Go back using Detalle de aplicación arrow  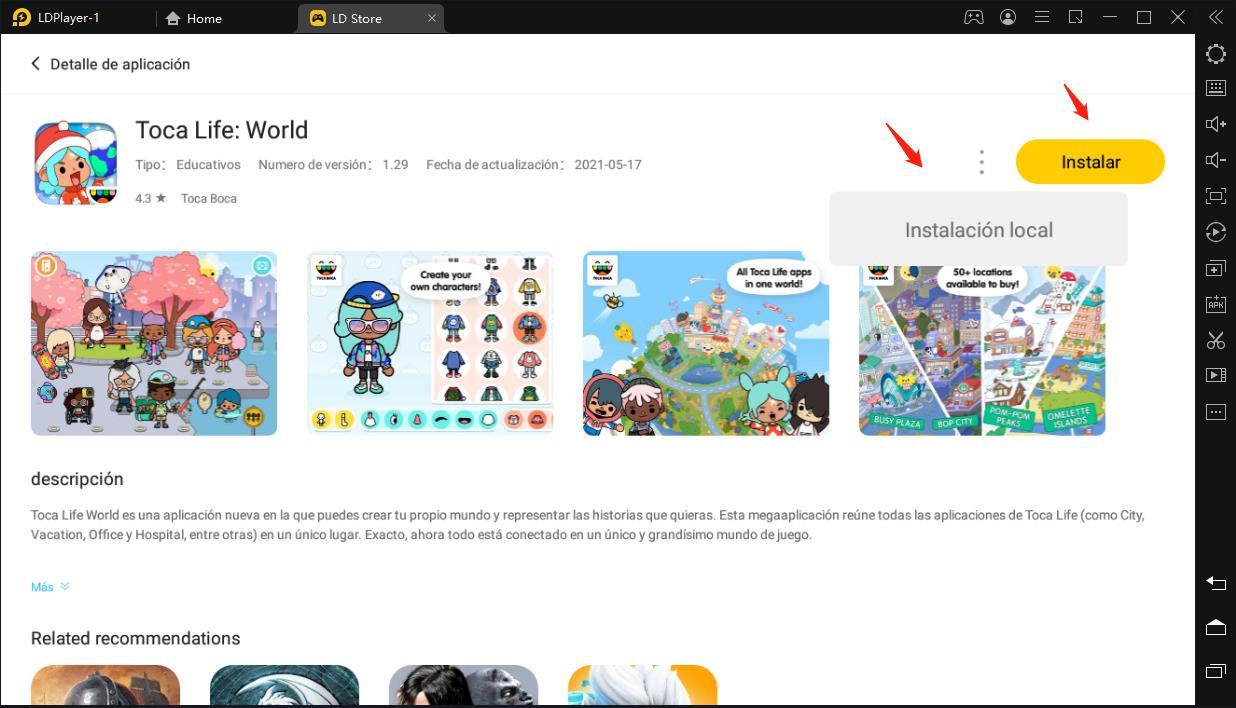pos(36,64)
